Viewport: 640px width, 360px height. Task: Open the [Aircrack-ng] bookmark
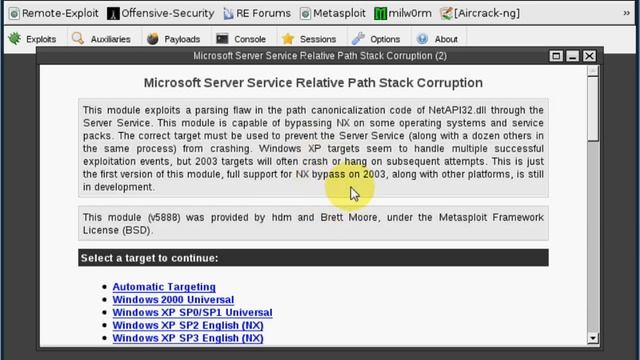[x=480, y=13]
